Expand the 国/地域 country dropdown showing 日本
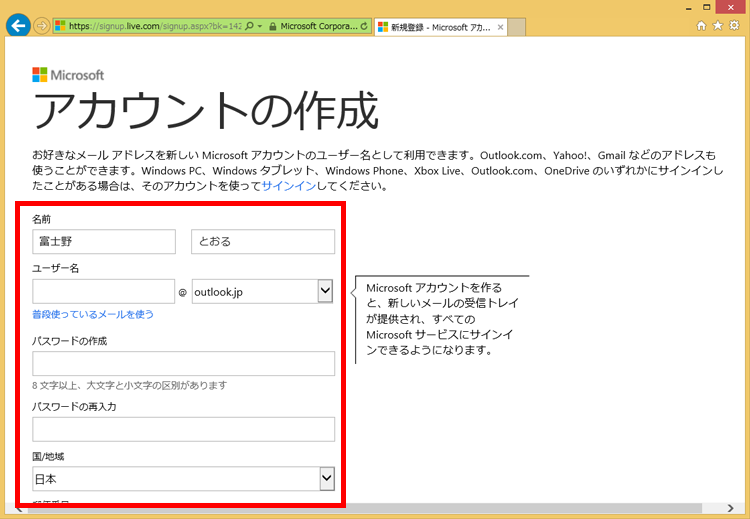This screenshot has width=750, height=519. coord(326,479)
